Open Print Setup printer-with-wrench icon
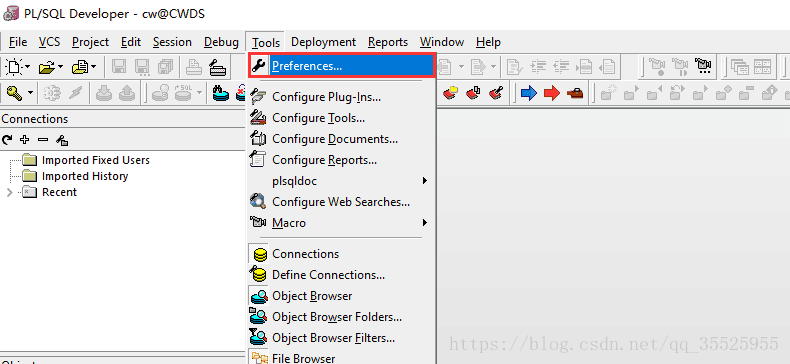The width and height of the screenshot is (790, 364). pyautogui.click(x=217, y=67)
